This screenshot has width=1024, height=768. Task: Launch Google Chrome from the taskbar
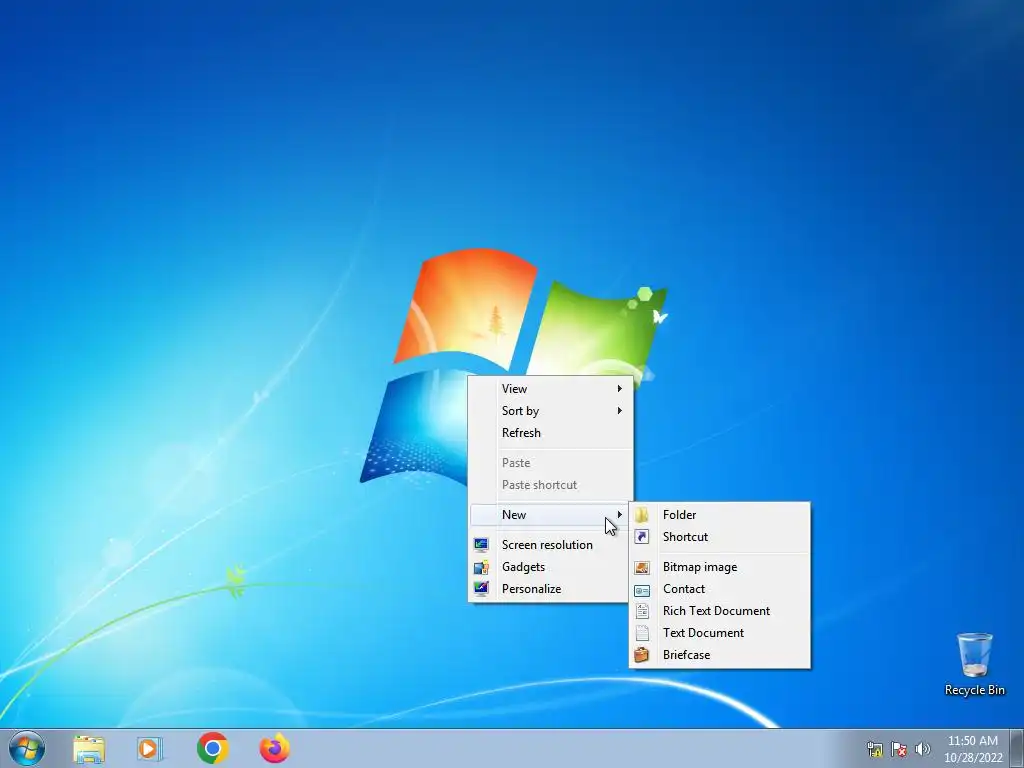[x=212, y=748]
